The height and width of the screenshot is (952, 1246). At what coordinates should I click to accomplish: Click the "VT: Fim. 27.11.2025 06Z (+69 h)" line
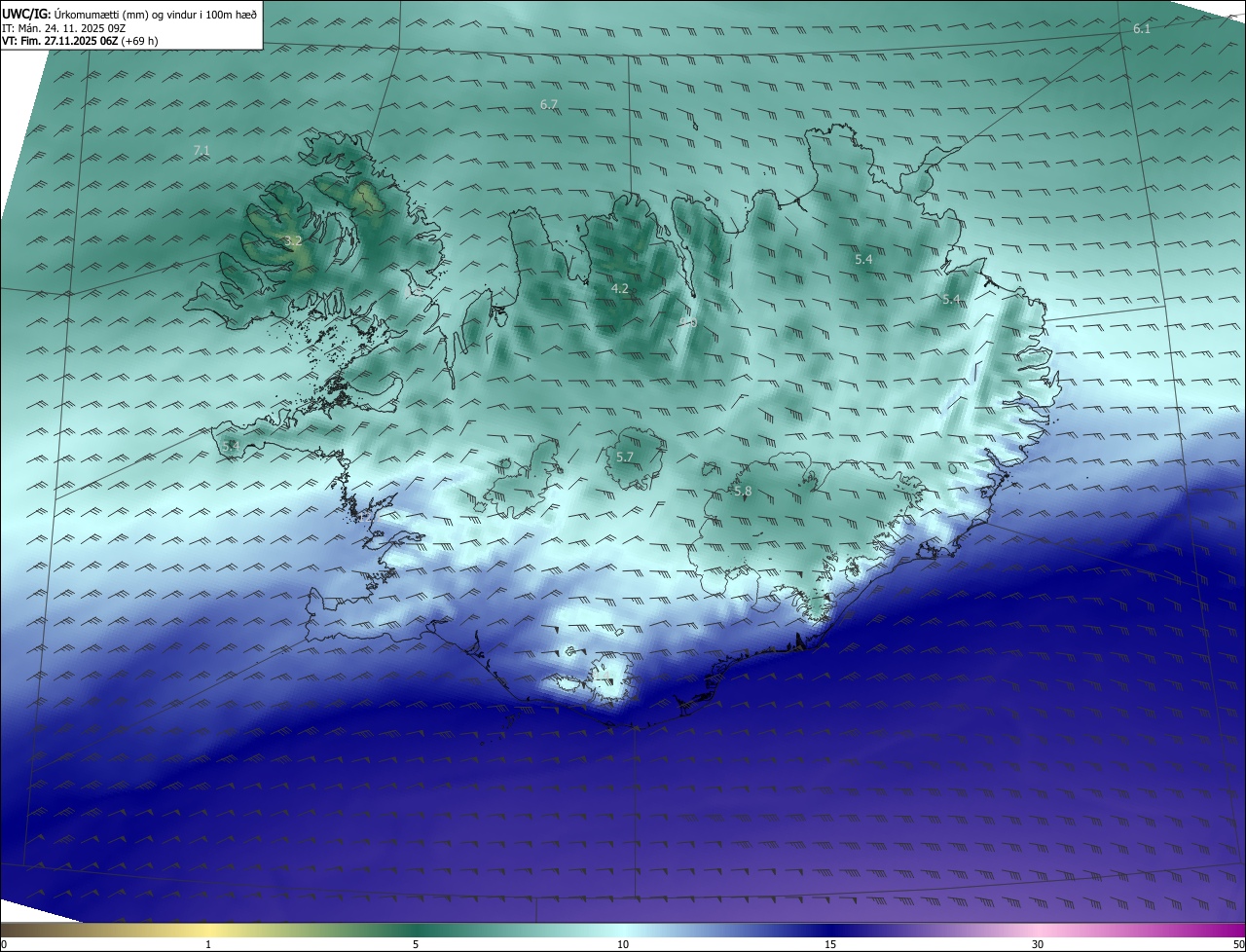(82, 41)
